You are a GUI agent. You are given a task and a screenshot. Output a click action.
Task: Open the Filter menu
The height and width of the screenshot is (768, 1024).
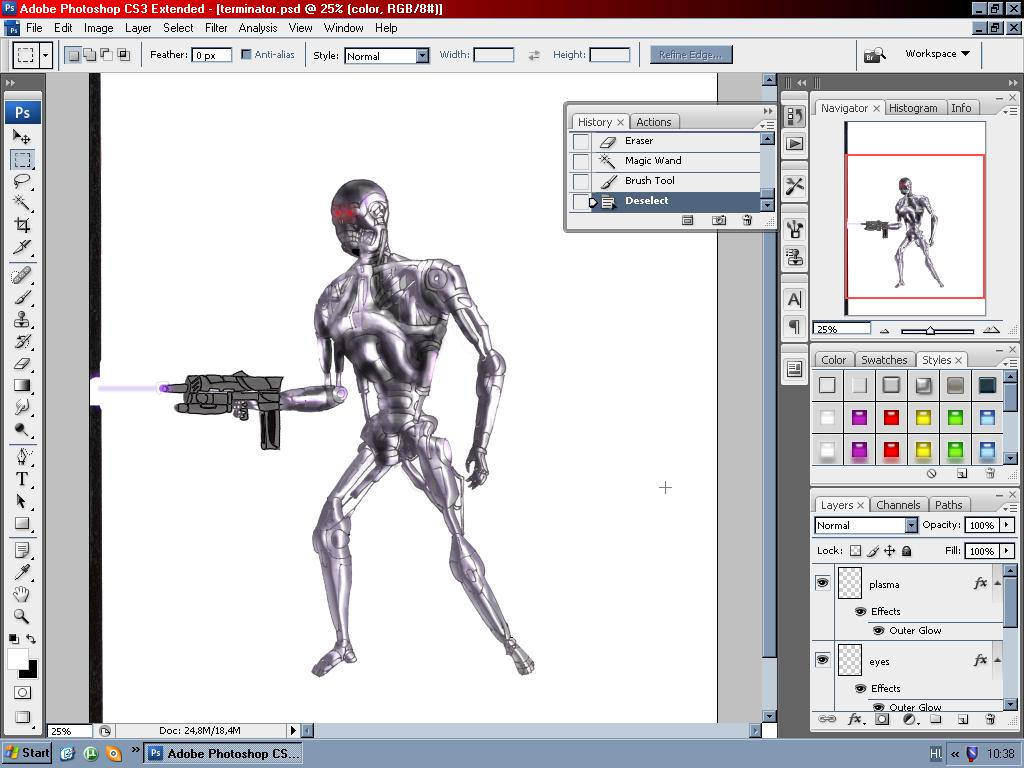tap(216, 28)
